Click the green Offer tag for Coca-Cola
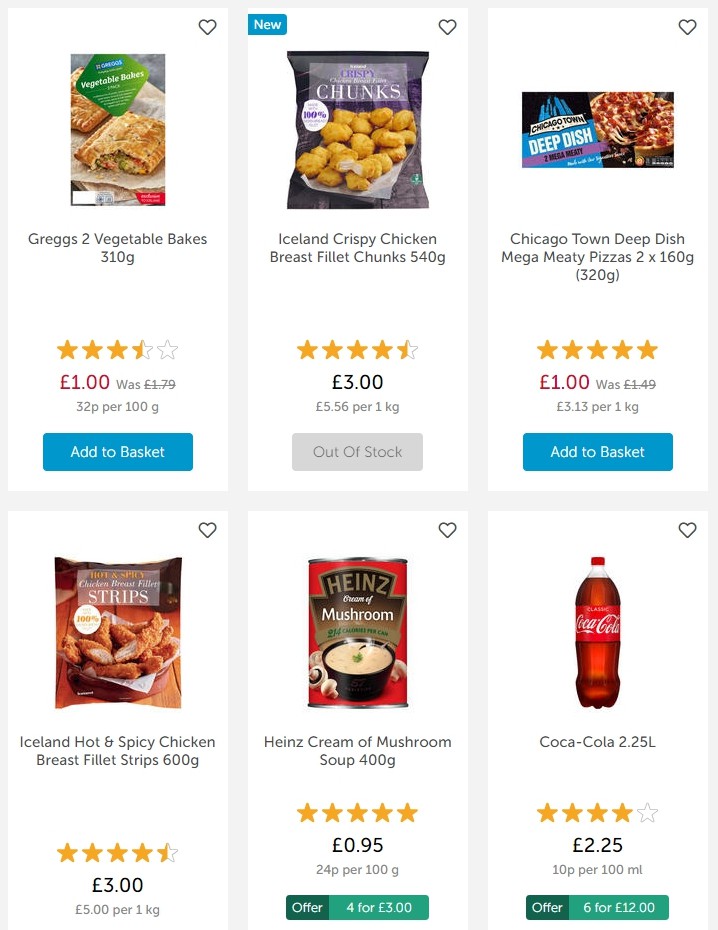The image size is (718, 930). (x=547, y=907)
